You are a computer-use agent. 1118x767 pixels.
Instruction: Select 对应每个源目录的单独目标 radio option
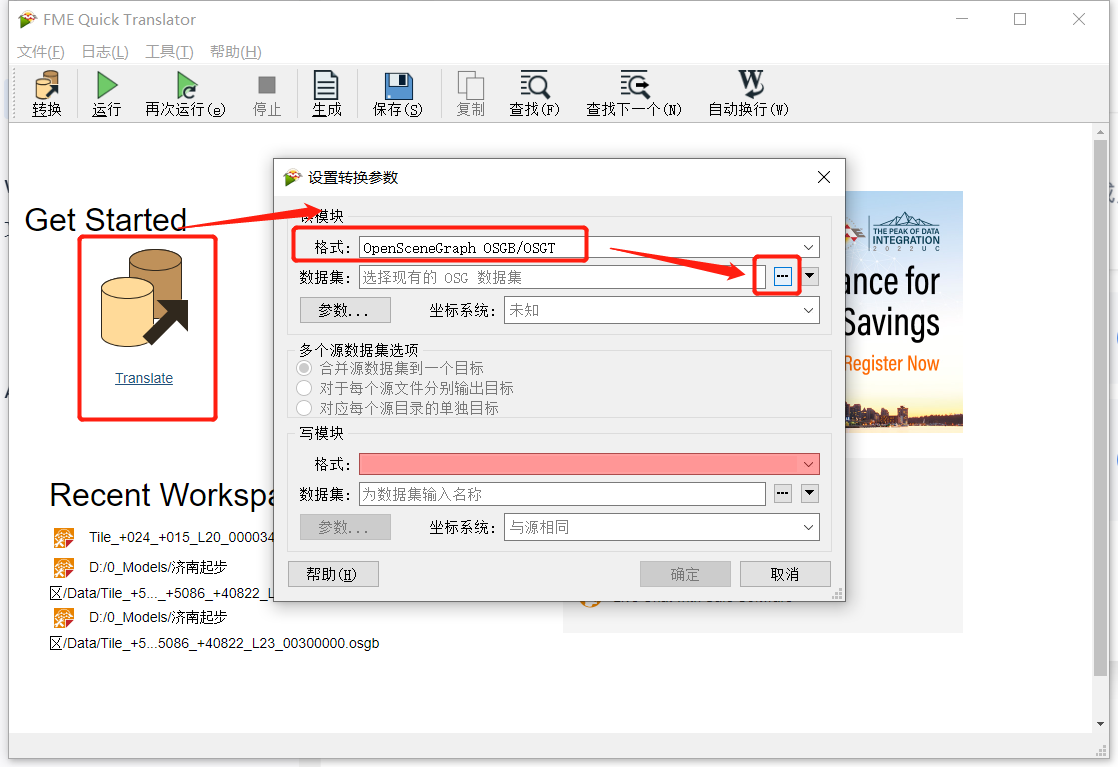pyautogui.click(x=304, y=408)
